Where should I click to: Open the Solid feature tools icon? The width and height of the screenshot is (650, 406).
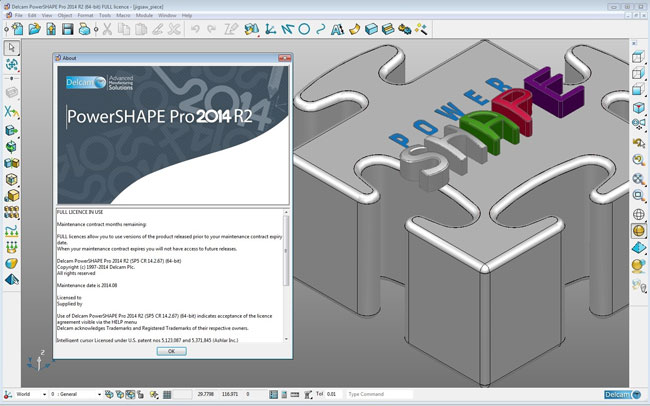388,29
